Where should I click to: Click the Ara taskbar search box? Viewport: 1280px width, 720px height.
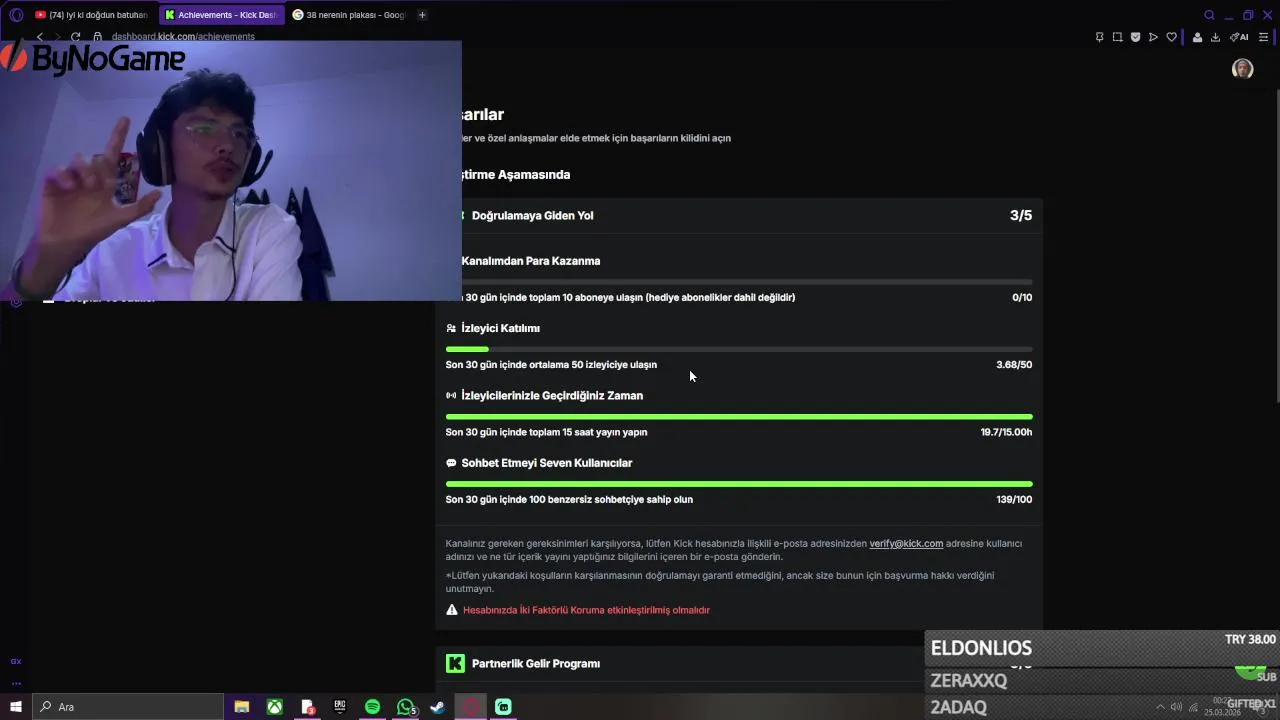128,707
